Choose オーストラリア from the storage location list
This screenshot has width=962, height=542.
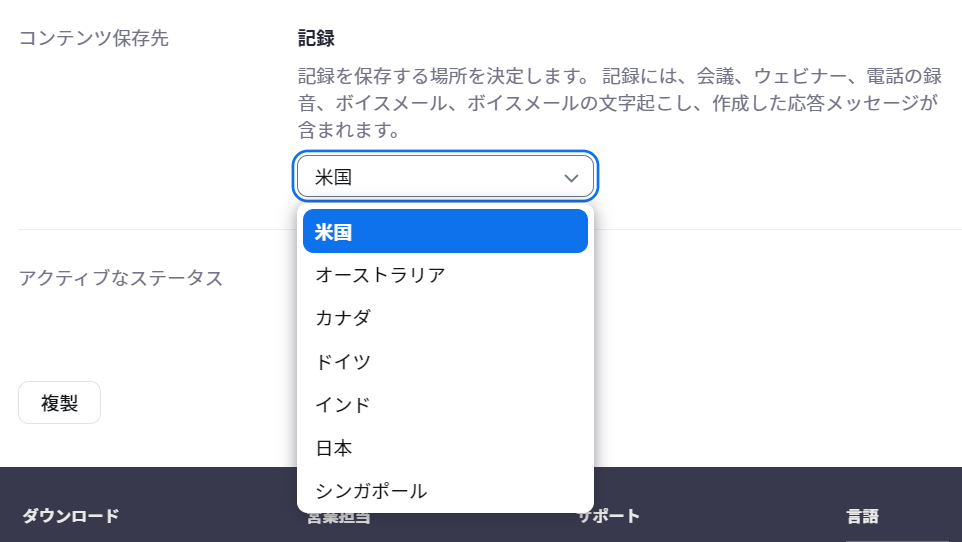(x=445, y=275)
